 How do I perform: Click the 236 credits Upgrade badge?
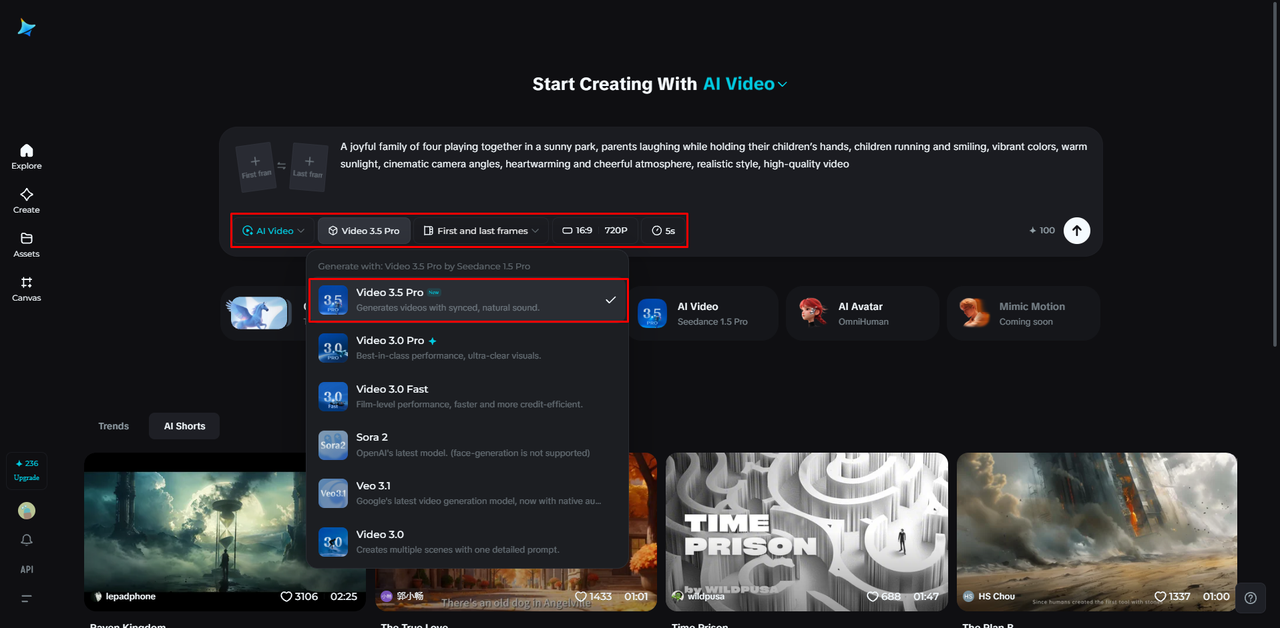[x=27, y=470]
